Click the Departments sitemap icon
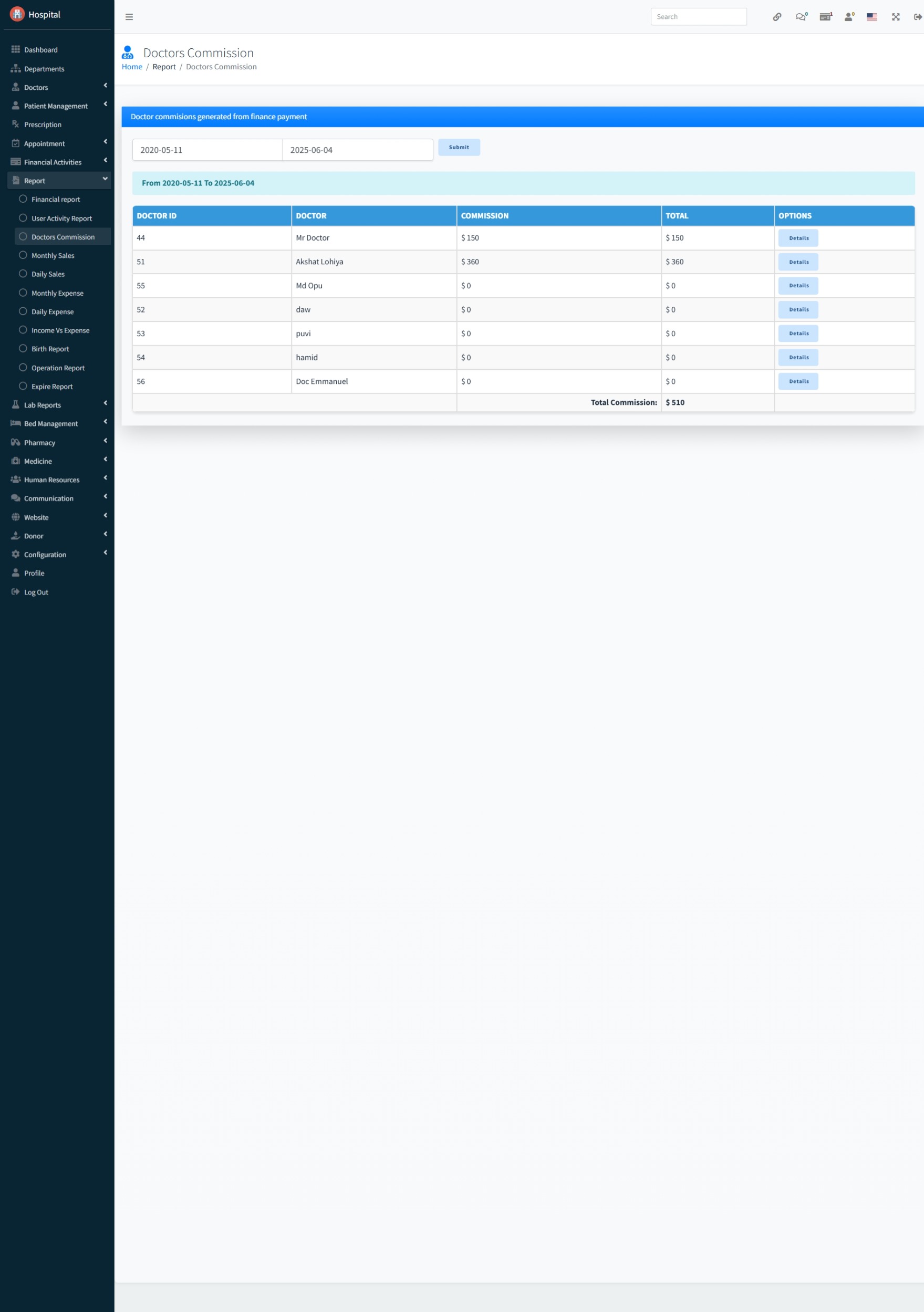Viewport: 924px width, 1312px height. pos(15,69)
